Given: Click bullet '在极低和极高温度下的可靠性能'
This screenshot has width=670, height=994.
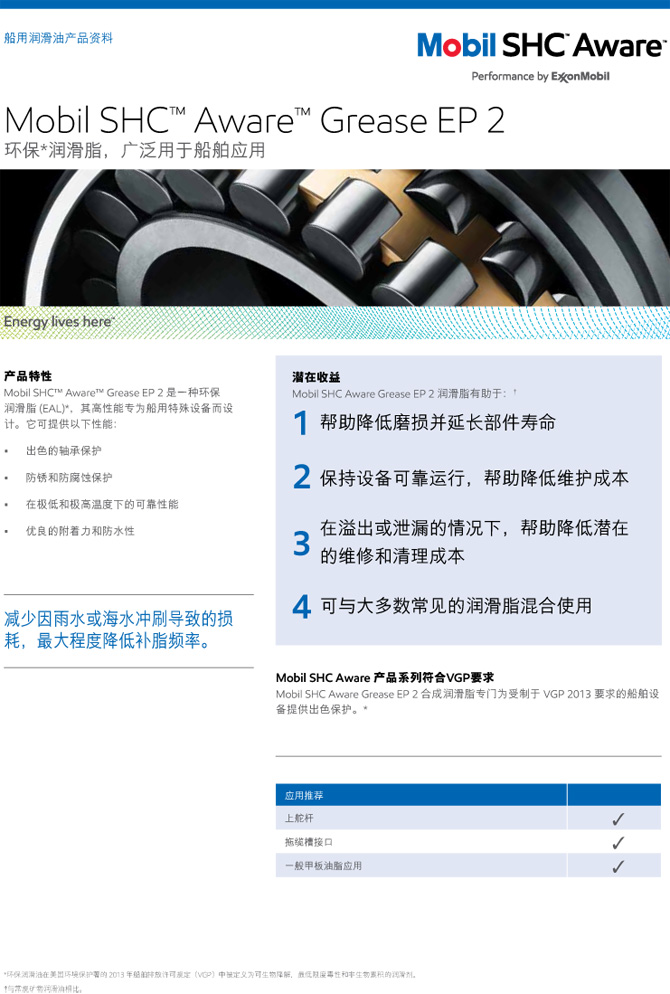Looking at the screenshot, I should pos(102,504).
